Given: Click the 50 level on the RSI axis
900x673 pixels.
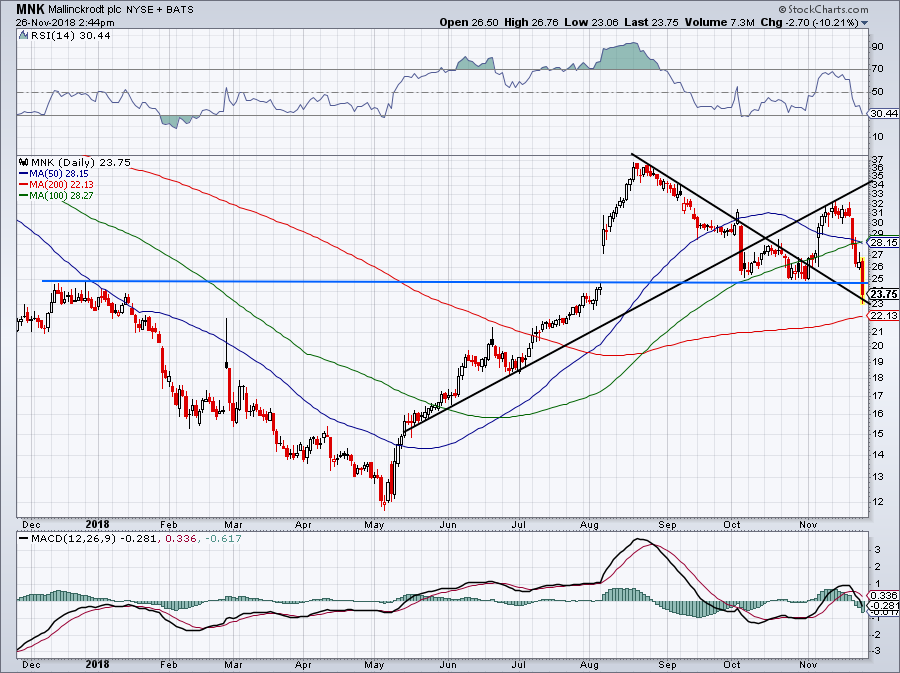Looking at the screenshot, I should point(878,92).
